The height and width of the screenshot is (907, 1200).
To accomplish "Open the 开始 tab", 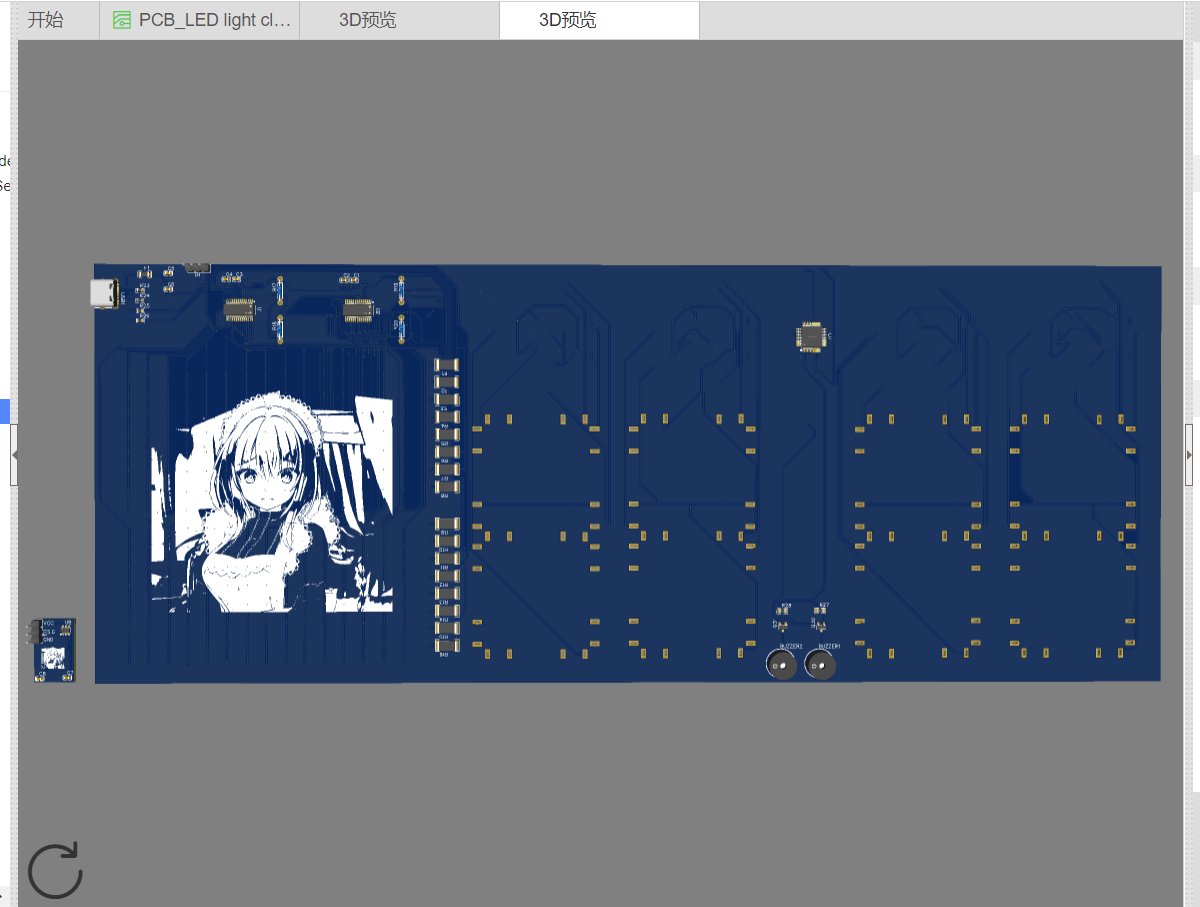I will tap(45, 20).
